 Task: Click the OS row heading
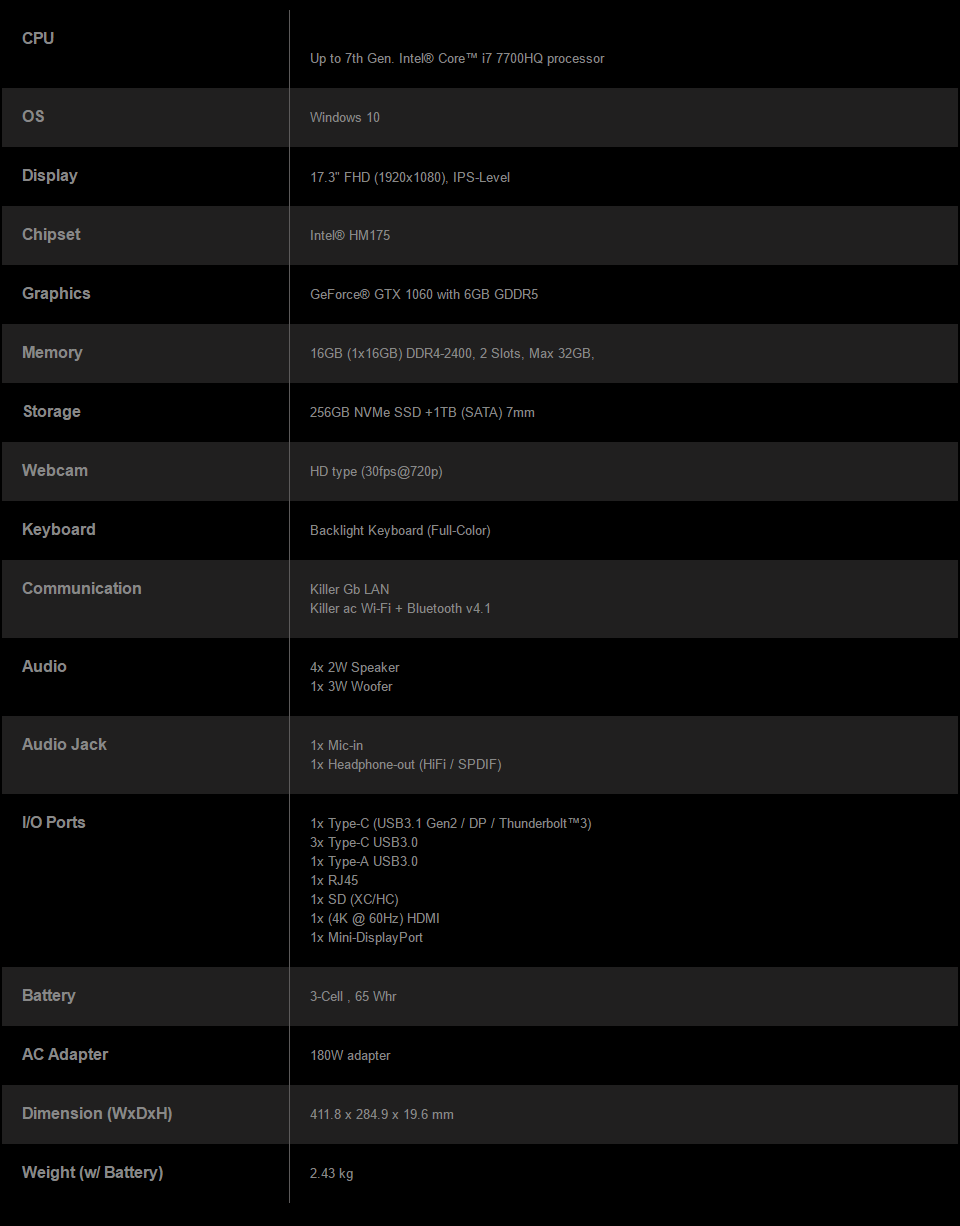[x=33, y=116]
